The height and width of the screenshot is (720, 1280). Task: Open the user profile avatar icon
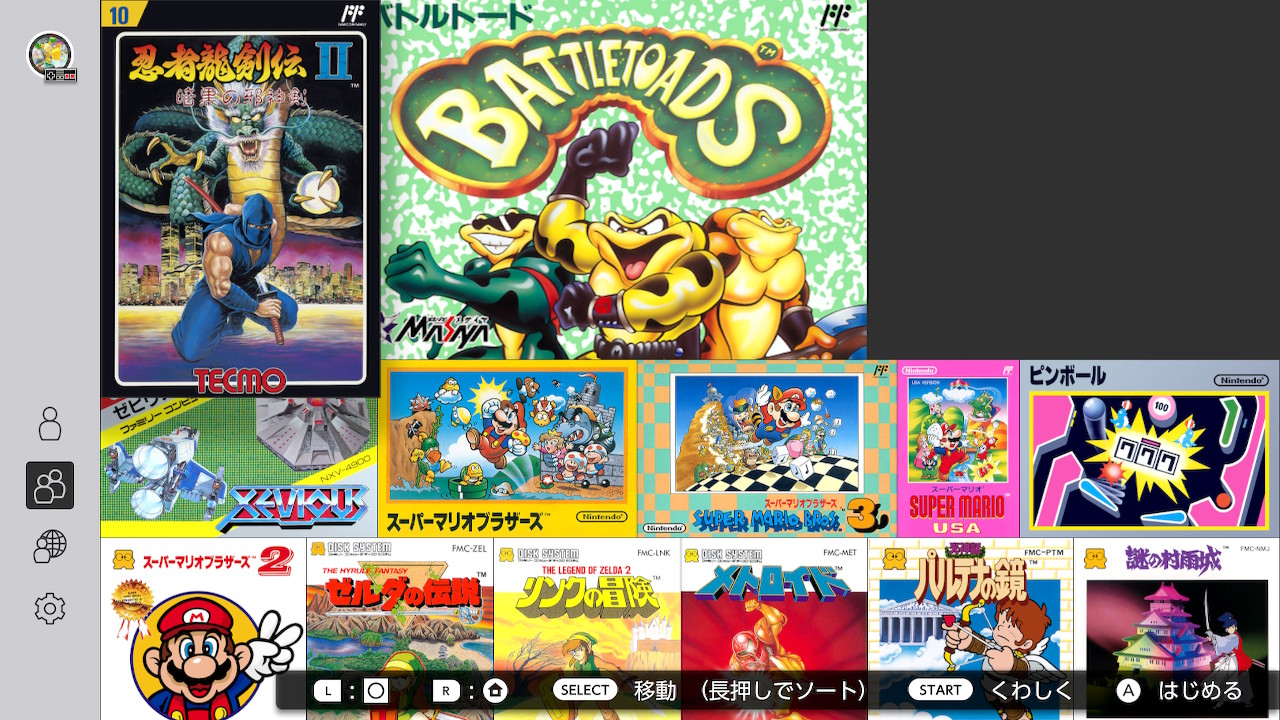pyautogui.click(x=50, y=54)
